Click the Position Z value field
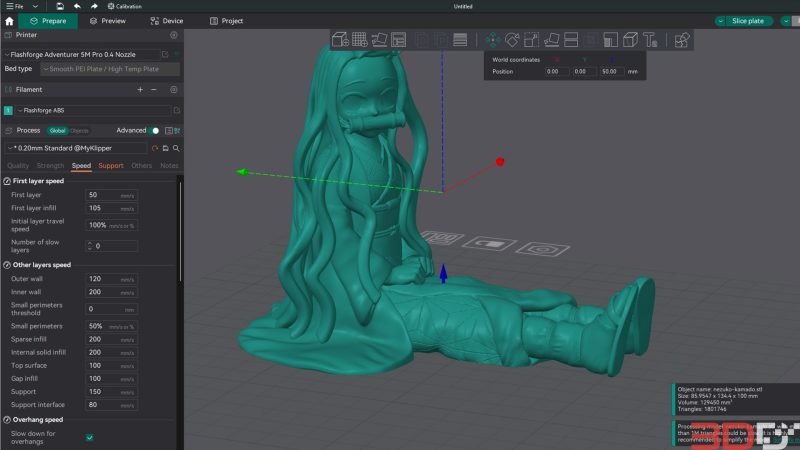 pyautogui.click(x=612, y=71)
